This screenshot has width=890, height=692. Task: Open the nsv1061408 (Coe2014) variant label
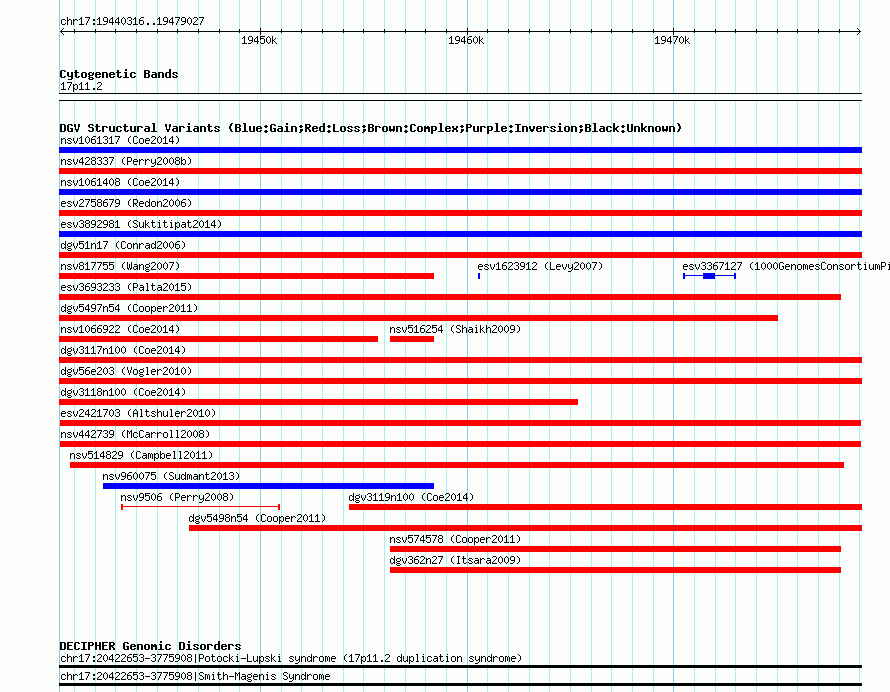[x=120, y=182]
